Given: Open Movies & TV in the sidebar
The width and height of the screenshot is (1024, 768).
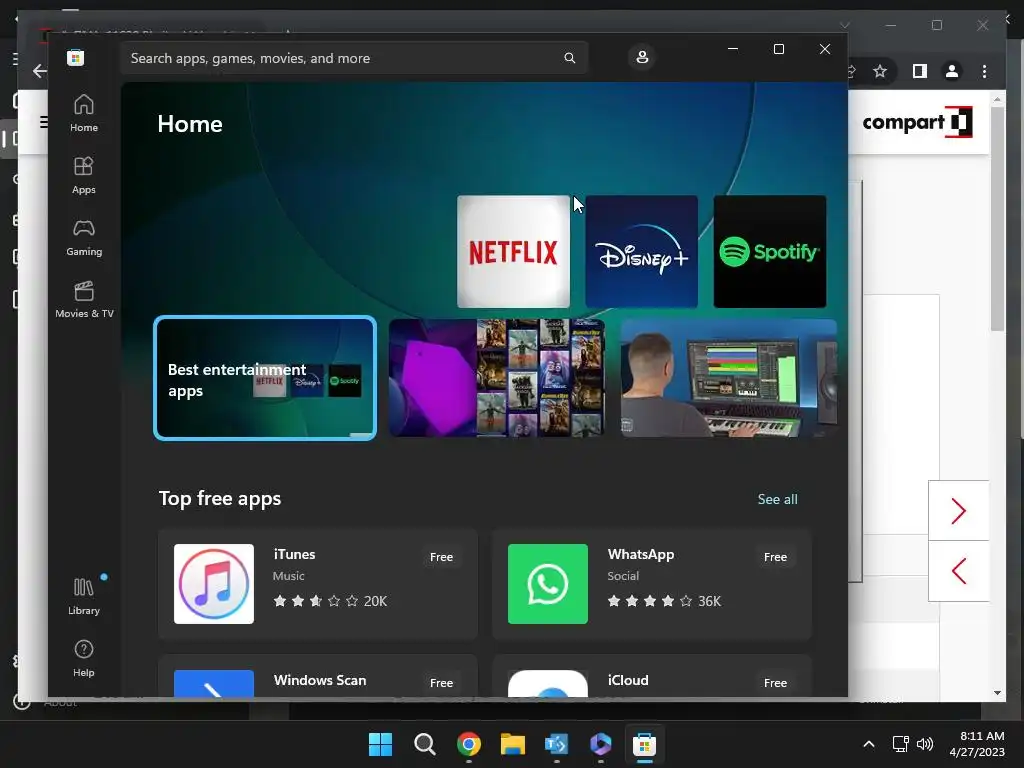Looking at the screenshot, I should click(84, 299).
